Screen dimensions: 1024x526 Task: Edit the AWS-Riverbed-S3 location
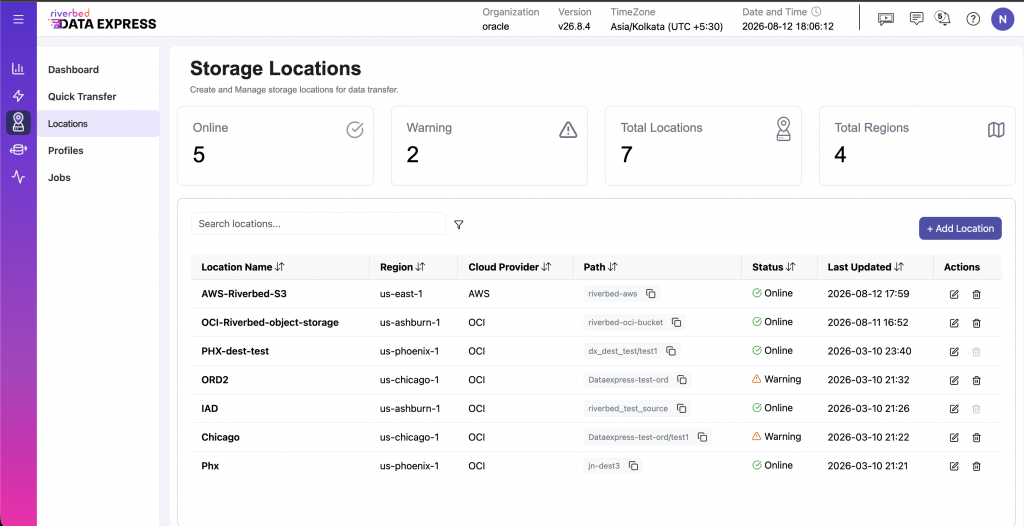tap(954, 295)
